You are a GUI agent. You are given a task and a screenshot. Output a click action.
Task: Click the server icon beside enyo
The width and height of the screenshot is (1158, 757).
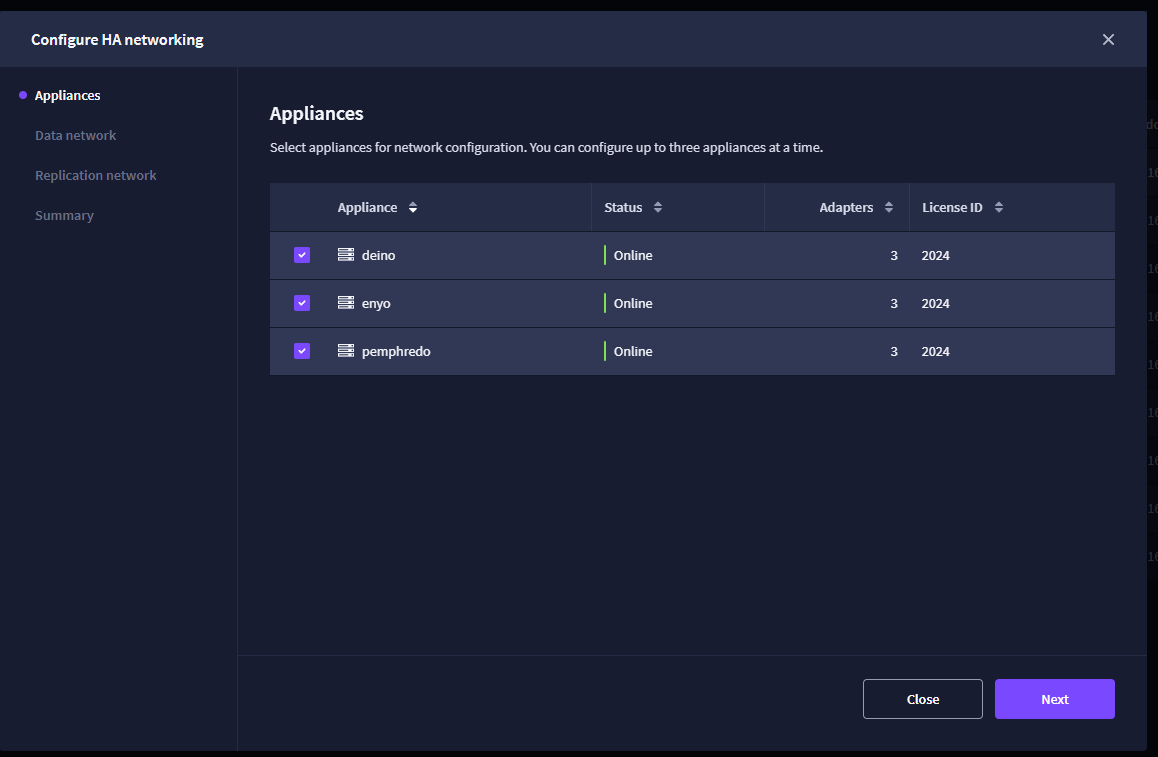[x=346, y=303]
